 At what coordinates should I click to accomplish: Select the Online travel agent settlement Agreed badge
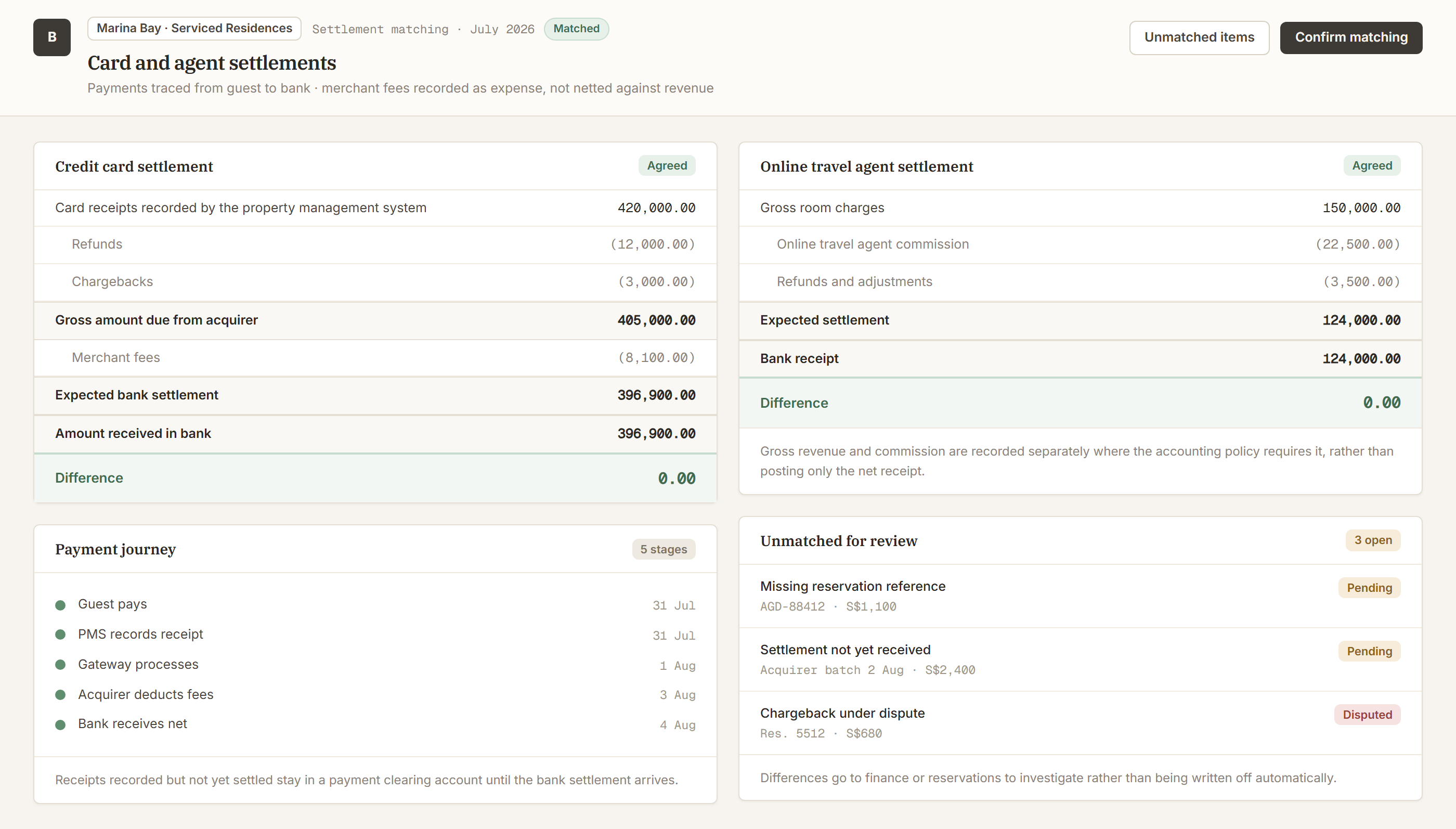click(x=1372, y=166)
